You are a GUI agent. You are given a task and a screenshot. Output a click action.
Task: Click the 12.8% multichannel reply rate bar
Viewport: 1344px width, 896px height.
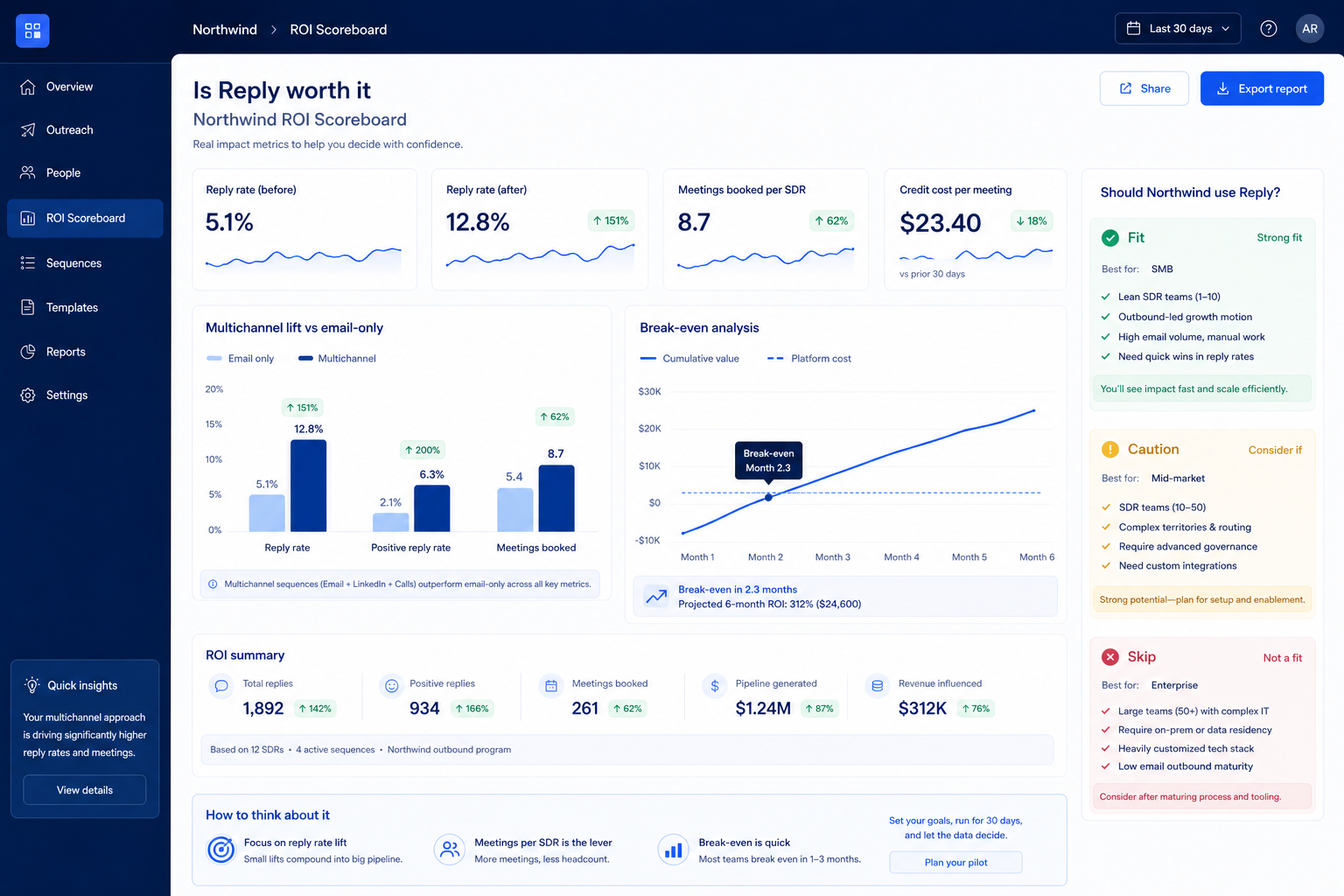(308, 486)
